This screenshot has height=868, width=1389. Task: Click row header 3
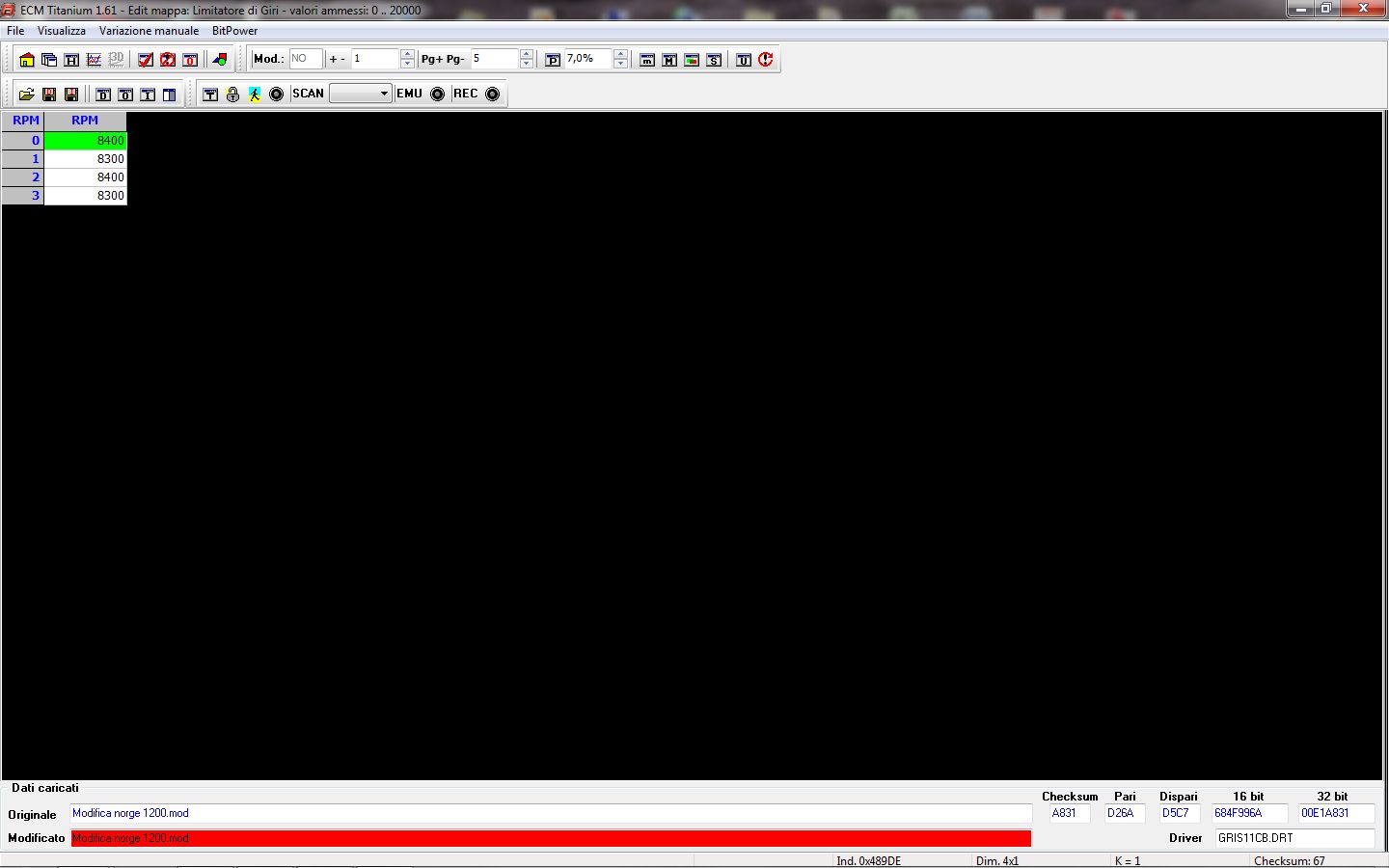23,196
